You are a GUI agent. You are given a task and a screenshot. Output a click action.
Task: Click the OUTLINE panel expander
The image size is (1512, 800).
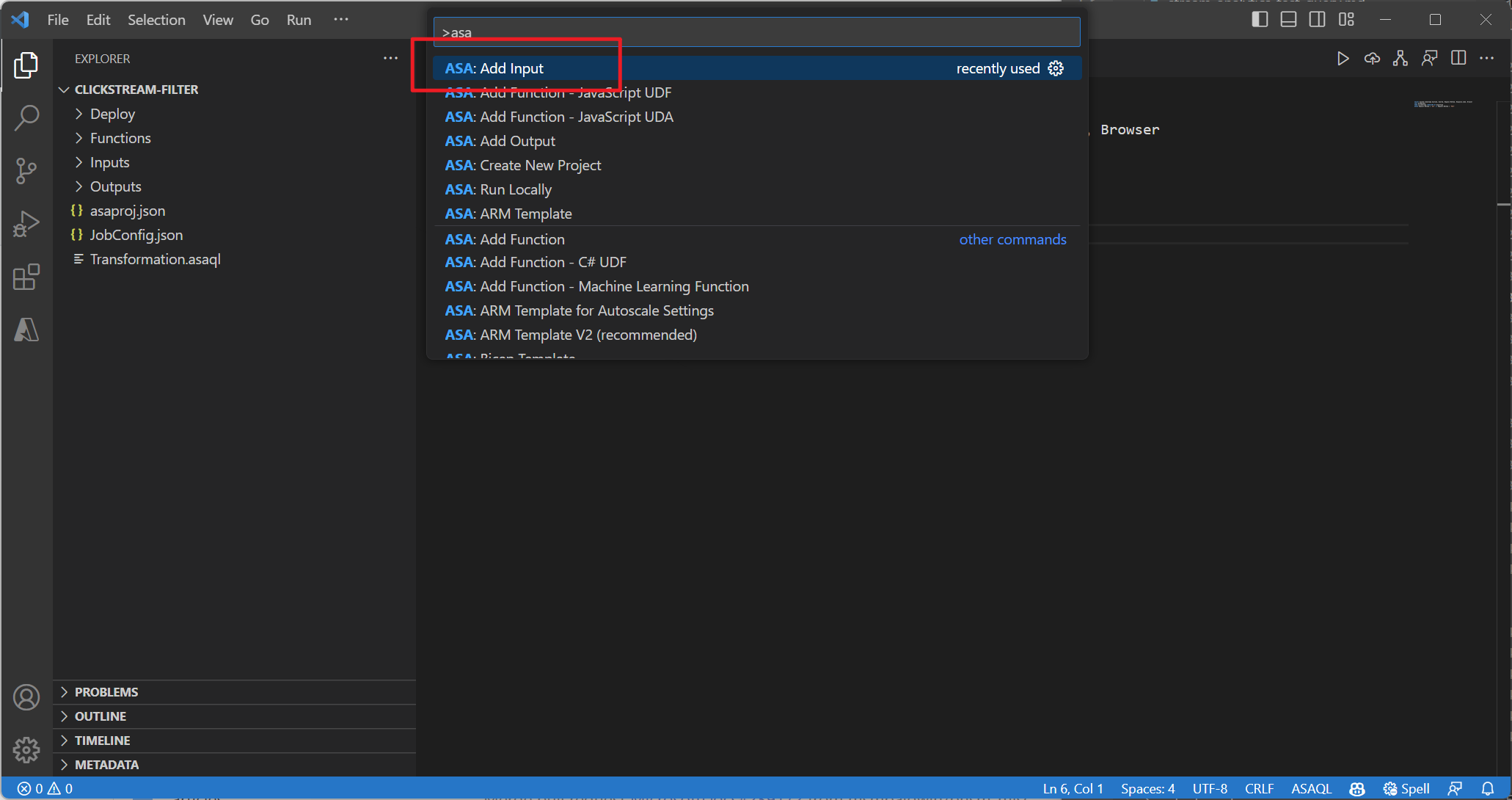pyautogui.click(x=64, y=716)
